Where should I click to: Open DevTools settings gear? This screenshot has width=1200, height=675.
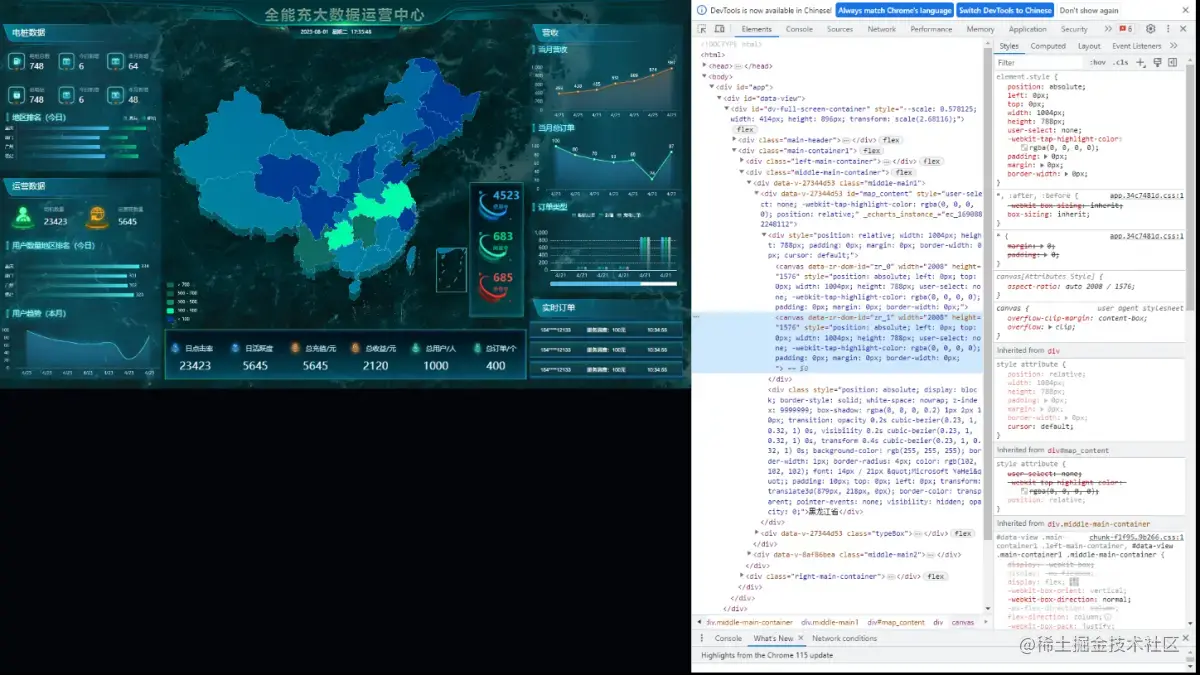coord(1150,29)
